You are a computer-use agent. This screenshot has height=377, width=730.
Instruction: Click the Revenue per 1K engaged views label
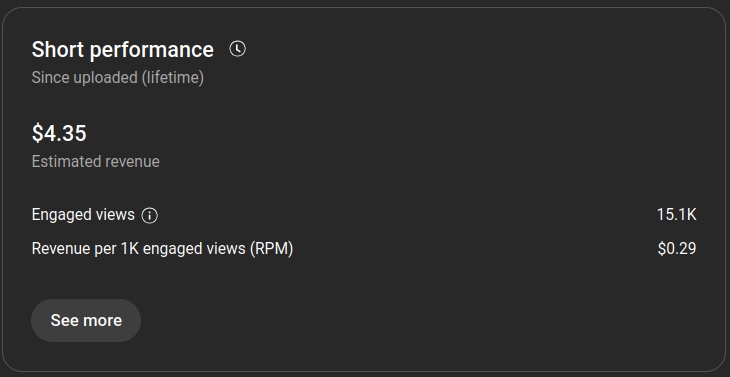[x=162, y=249]
